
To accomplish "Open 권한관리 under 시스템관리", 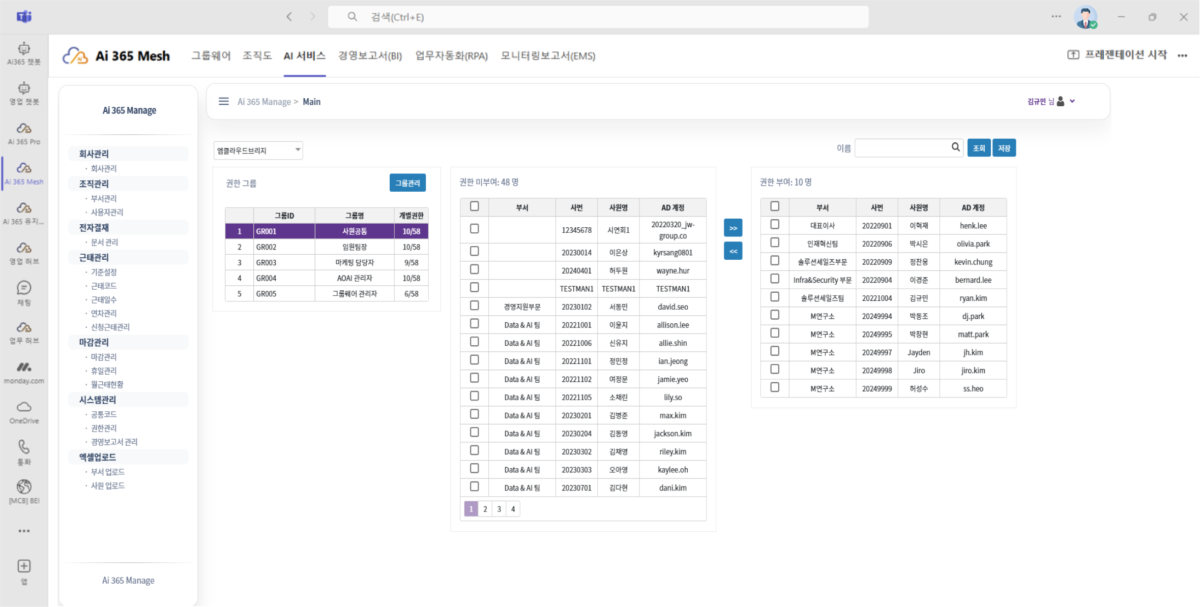I will click(x=103, y=427).
